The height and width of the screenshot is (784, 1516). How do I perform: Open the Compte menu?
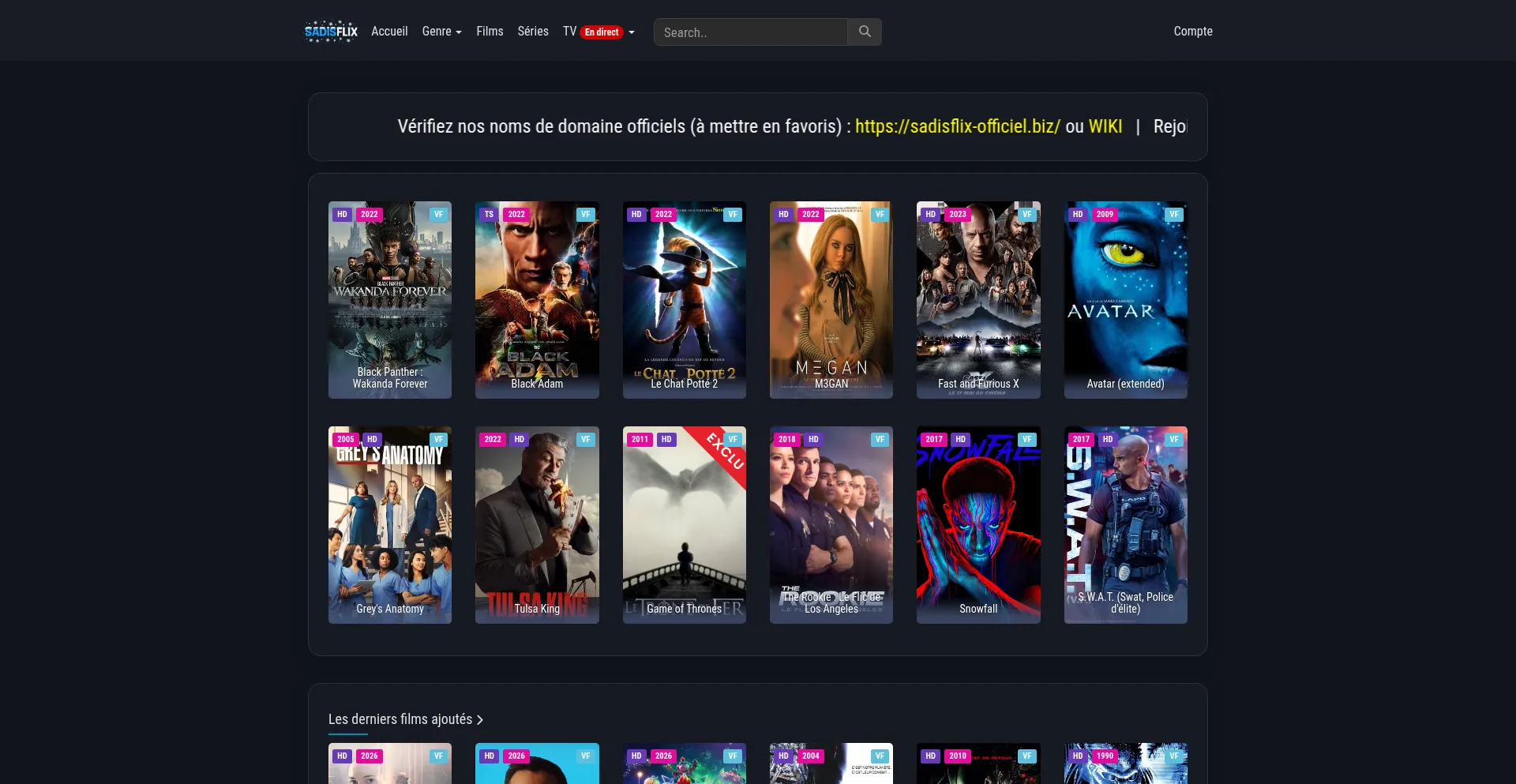tap(1193, 32)
